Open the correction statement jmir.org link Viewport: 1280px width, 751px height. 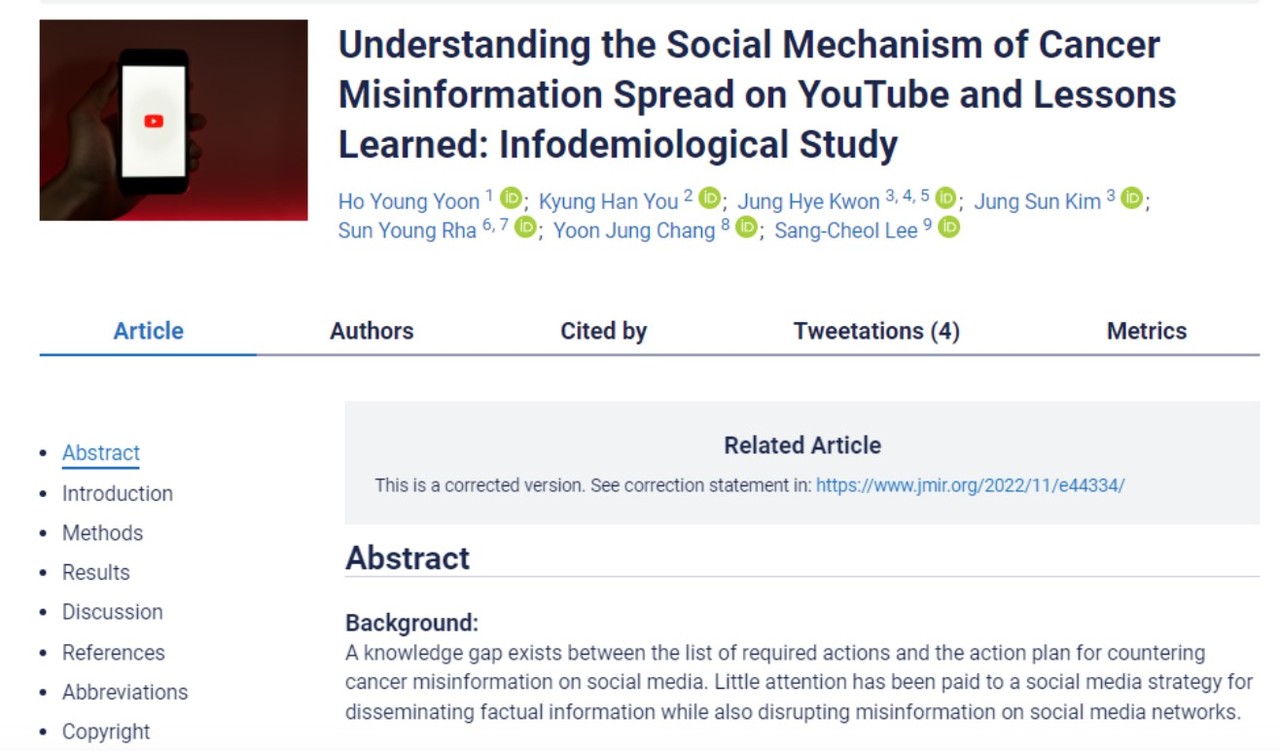970,486
